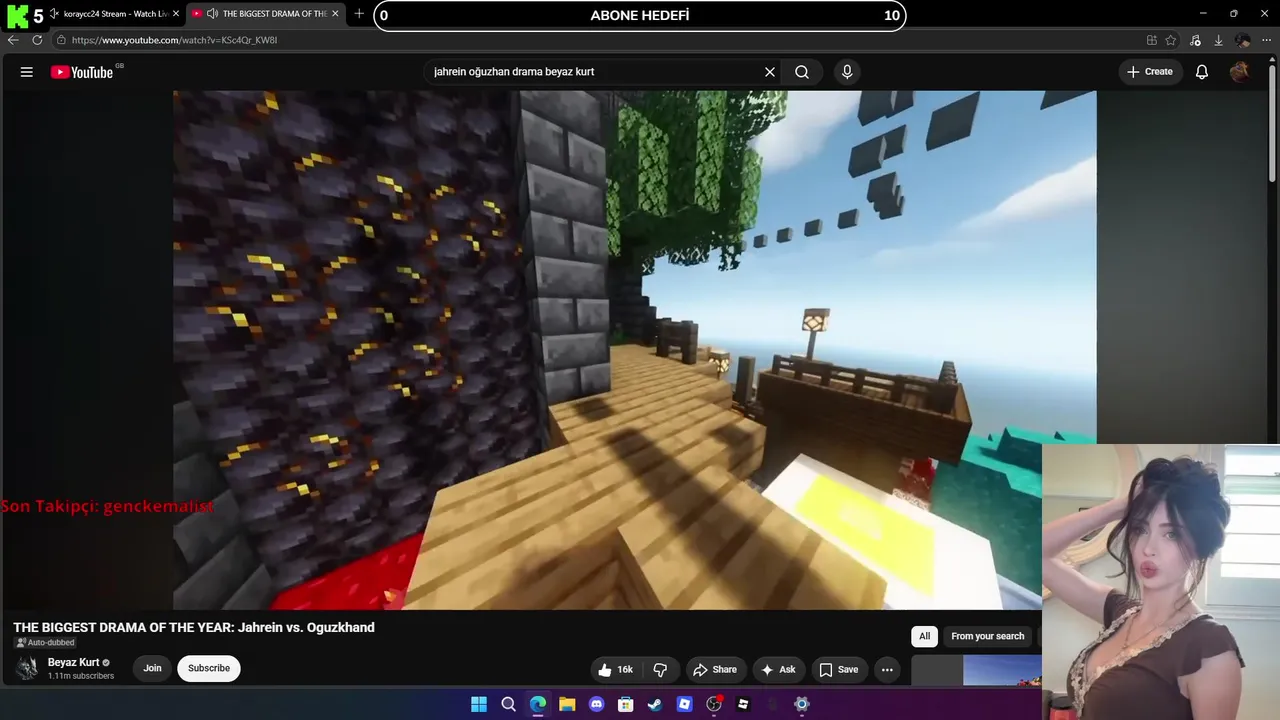
Task: Select THE BIGGEST DRAMA YouTube tab
Action: point(264,14)
